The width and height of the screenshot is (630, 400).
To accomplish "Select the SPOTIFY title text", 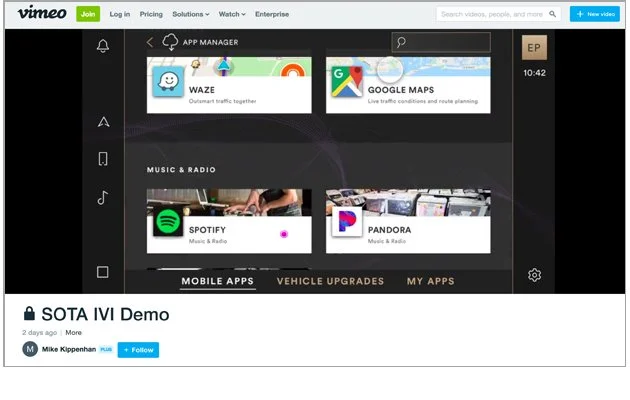I will pyautogui.click(x=207, y=230).
